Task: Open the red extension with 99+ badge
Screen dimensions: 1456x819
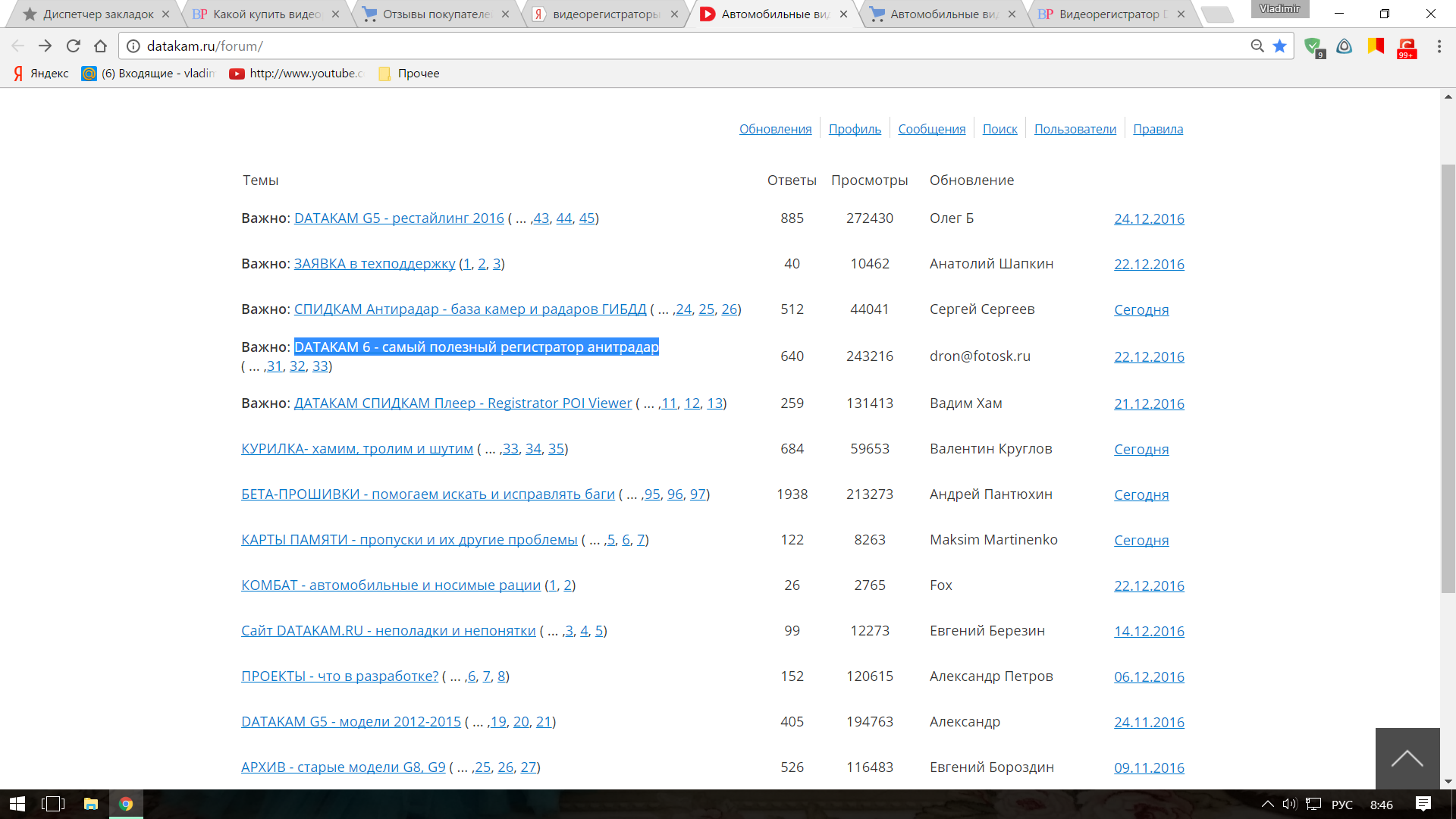Action: (x=1407, y=48)
